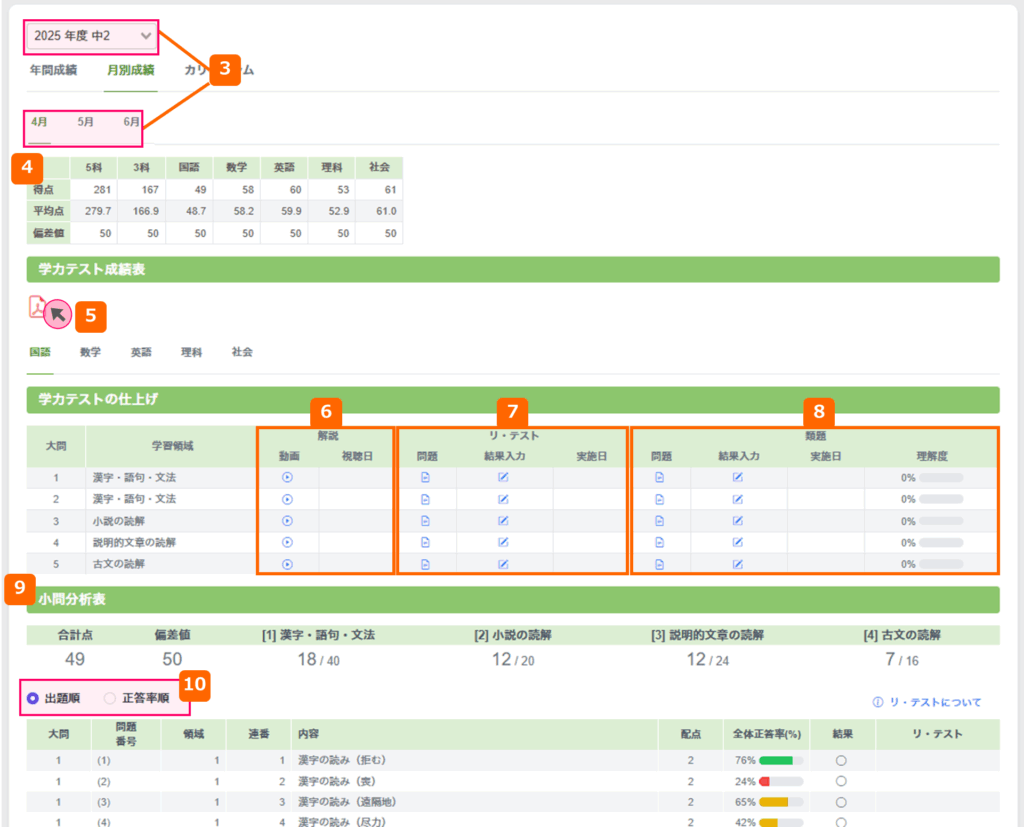Play the 解説 video for 小説の読解
Screen dimensions: 1024x827
287,520
